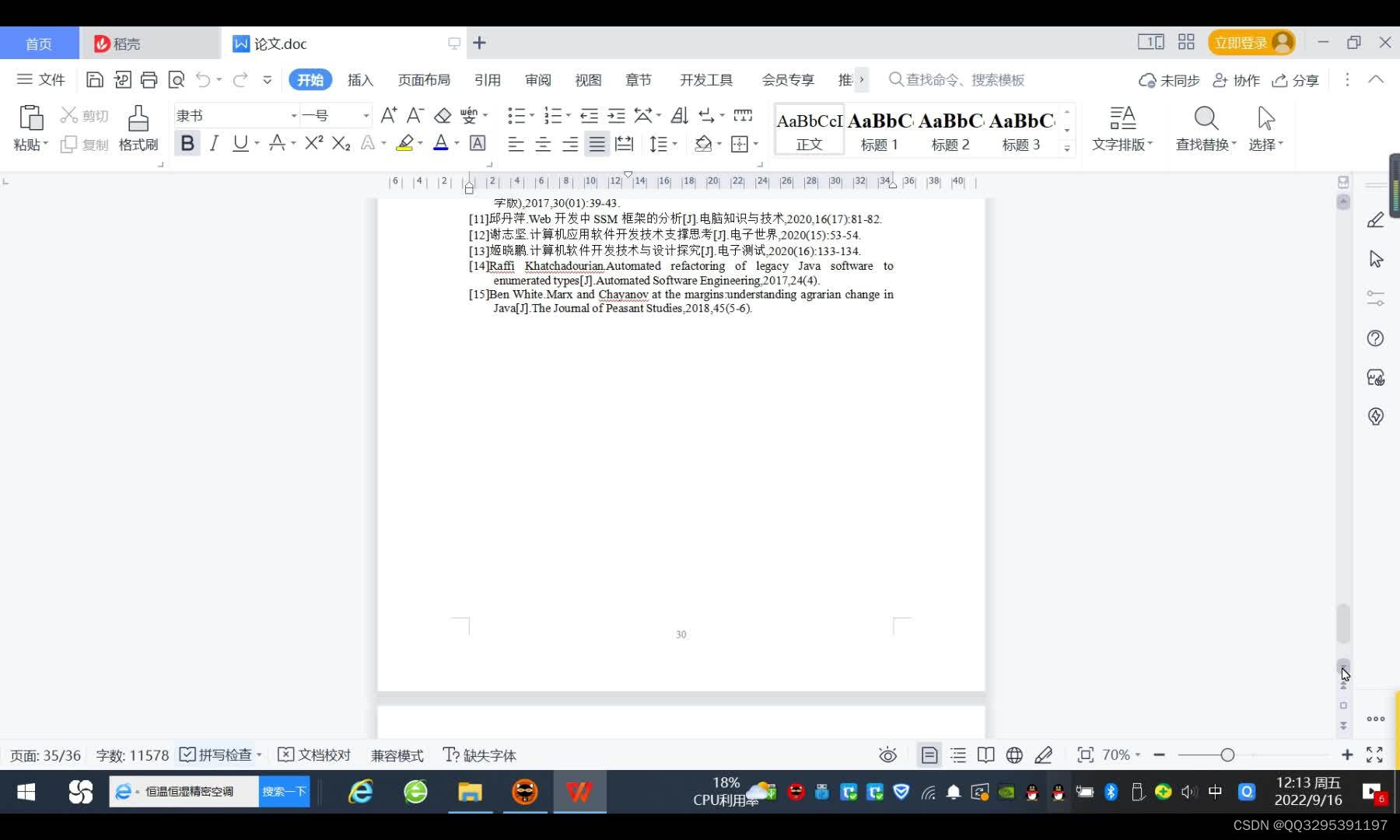Click the Paste (粘贴) clipboard icon
Screen dimensions: 1400x840
coord(31,118)
